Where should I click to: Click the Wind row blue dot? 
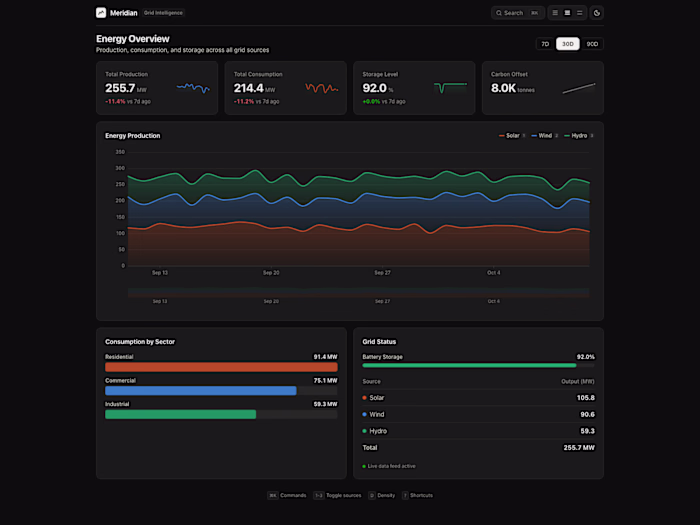pos(364,414)
